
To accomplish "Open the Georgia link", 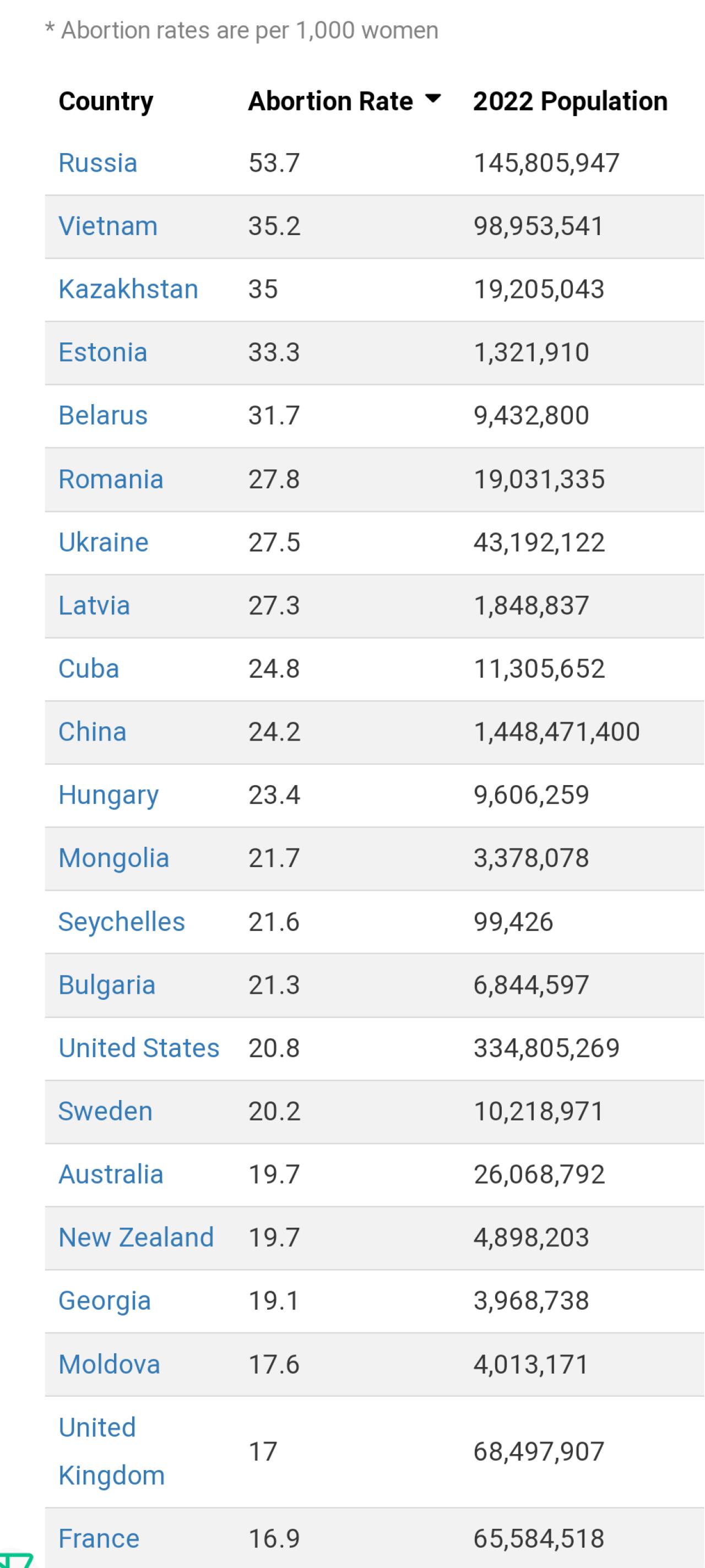I will [x=105, y=1301].
